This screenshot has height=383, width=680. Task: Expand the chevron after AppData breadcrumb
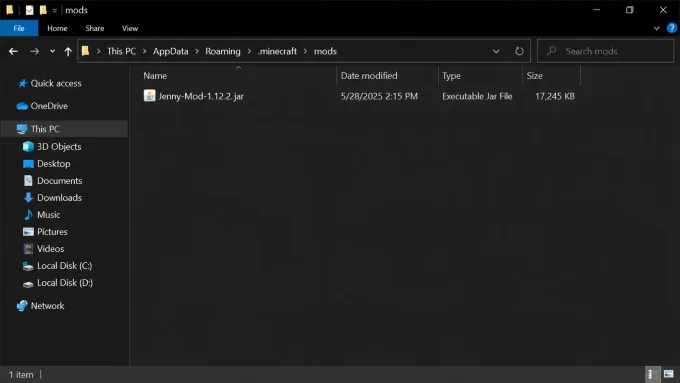click(x=196, y=51)
